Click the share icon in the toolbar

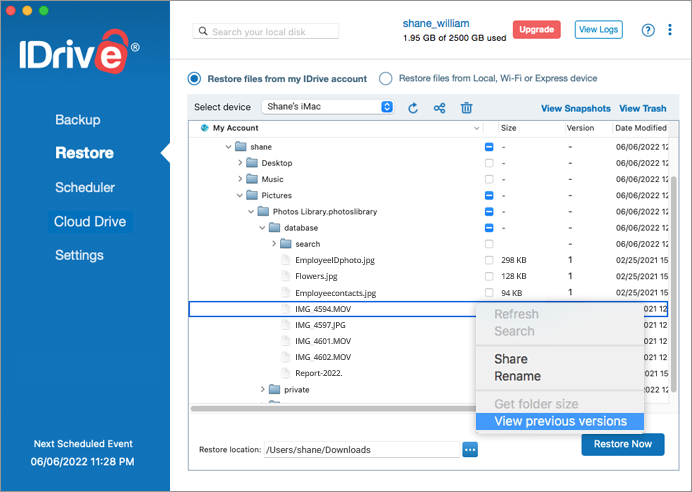click(x=439, y=108)
